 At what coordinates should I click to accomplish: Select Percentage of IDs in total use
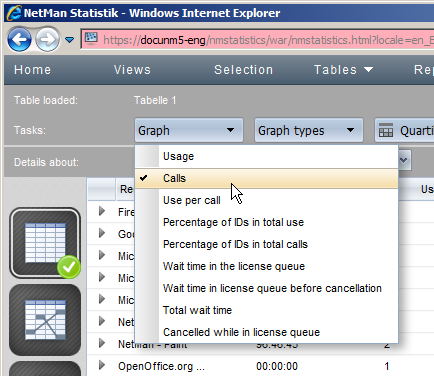pos(266,222)
